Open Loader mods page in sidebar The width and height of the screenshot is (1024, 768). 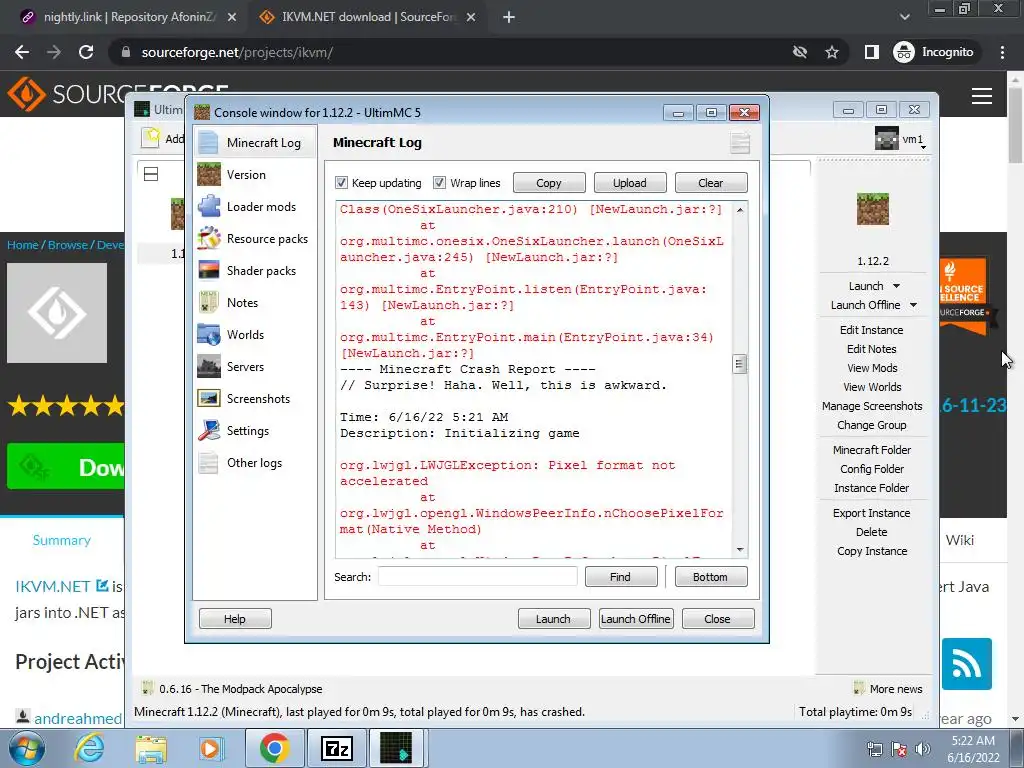click(255, 206)
